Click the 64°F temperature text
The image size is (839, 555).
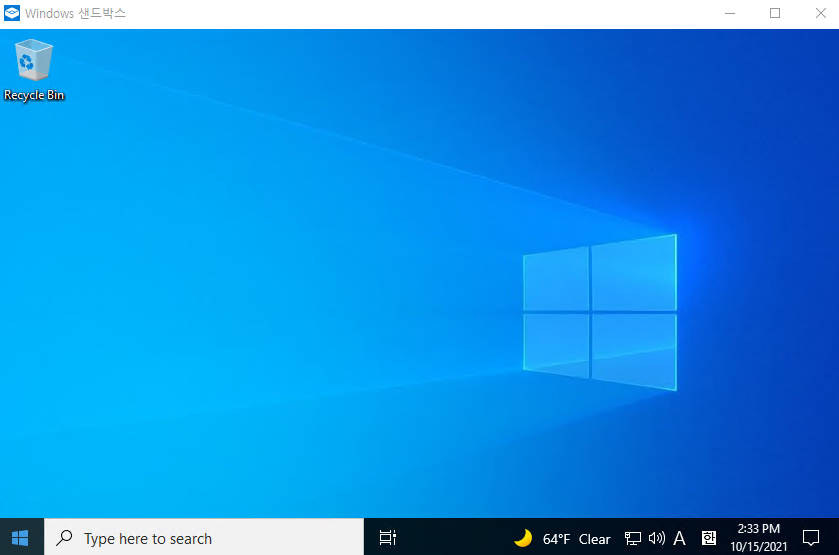[x=556, y=539]
